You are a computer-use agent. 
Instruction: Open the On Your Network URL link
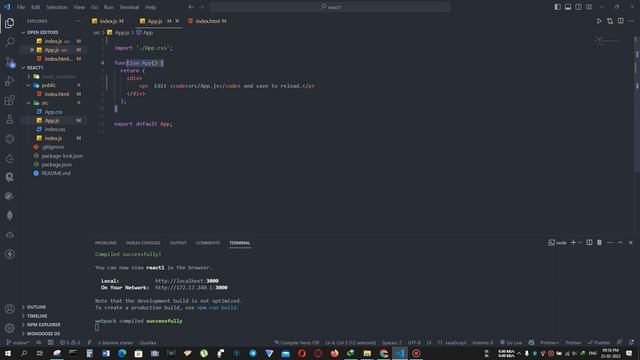(191, 287)
